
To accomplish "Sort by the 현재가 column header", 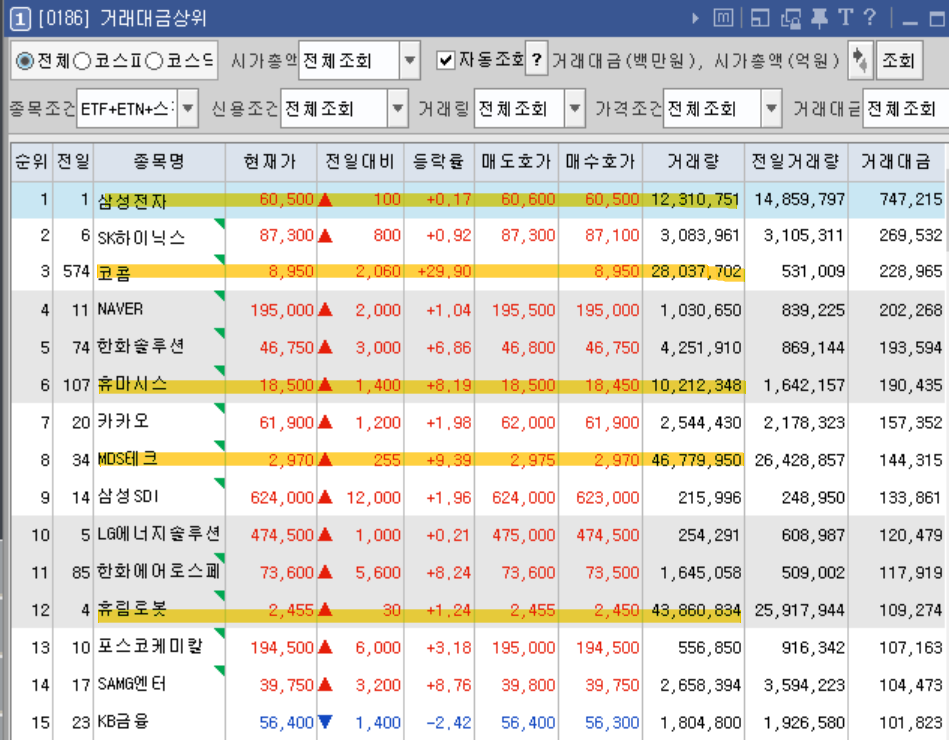I will (271, 162).
